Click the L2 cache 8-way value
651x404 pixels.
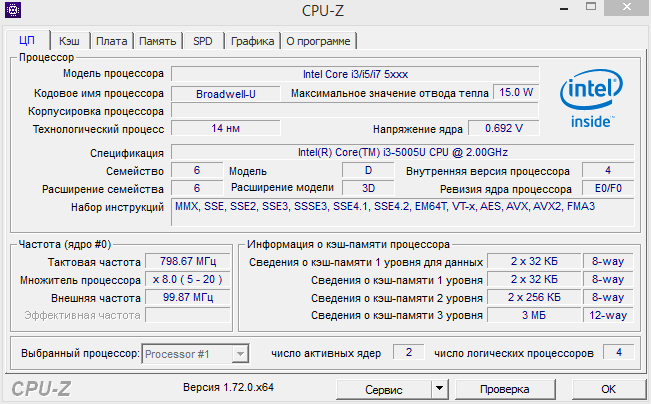point(608,297)
